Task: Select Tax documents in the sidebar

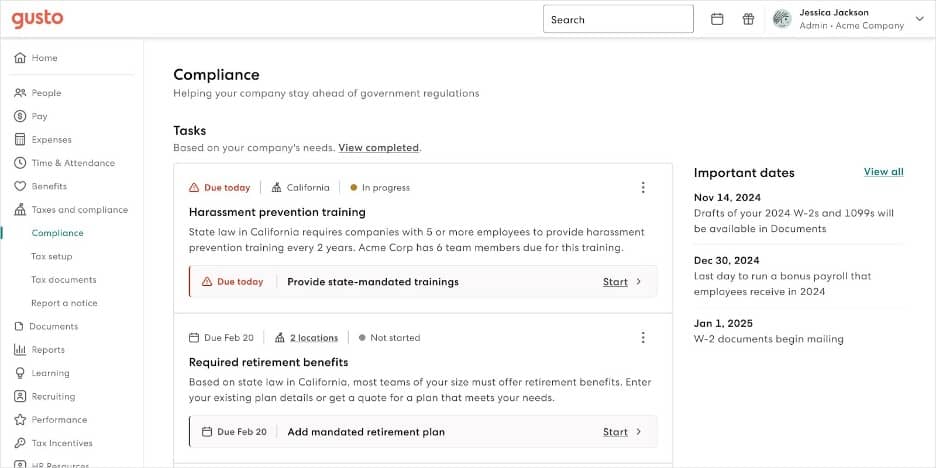Action: pyautogui.click(x=64, y=280)
